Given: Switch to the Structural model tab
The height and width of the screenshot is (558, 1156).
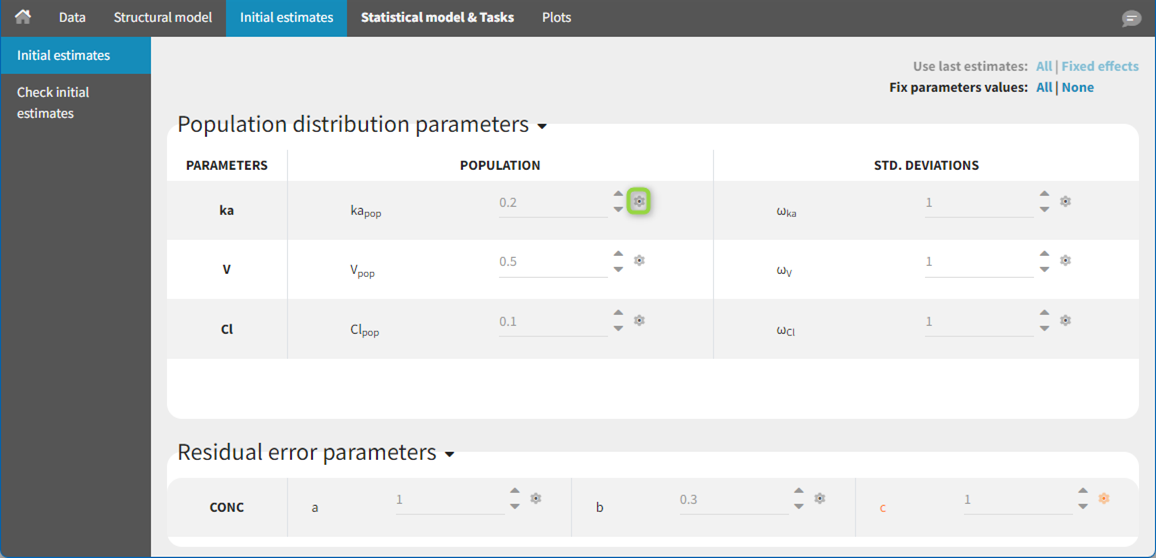Looking at the screenshot, I should (162, 17).
